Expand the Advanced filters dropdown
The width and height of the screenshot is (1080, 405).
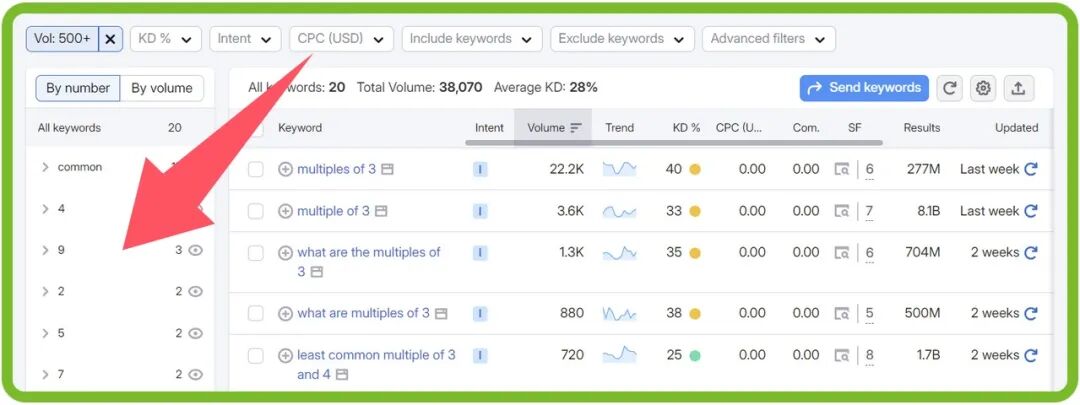pyautogui.click(x=768, y=39)
